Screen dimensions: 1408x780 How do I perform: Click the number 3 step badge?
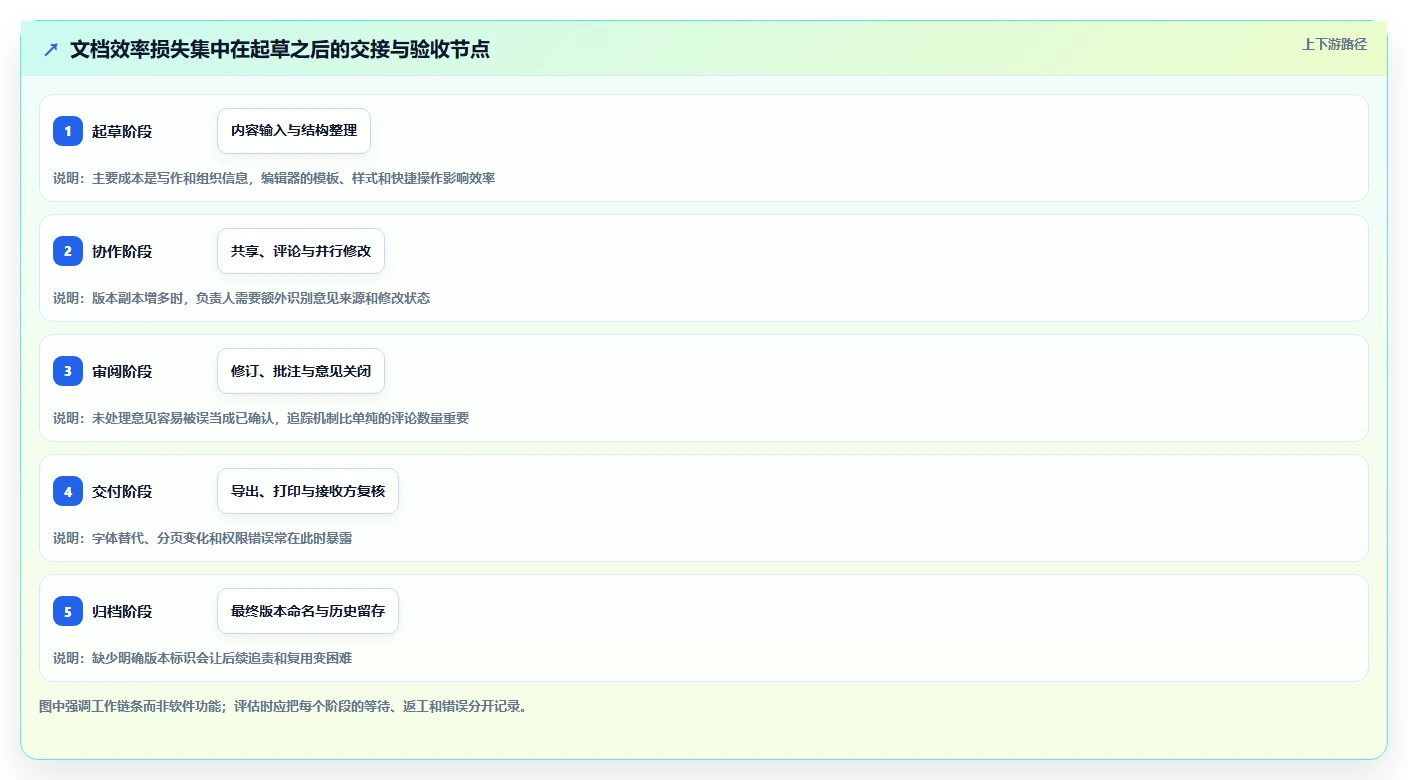pos(68,371)
